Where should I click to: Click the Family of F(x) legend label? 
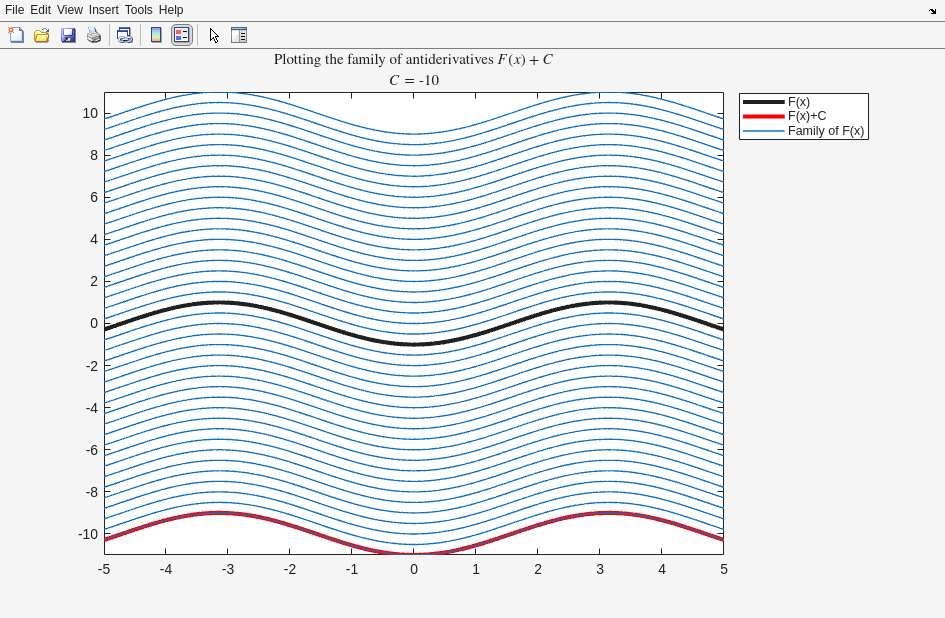[825, 131]
